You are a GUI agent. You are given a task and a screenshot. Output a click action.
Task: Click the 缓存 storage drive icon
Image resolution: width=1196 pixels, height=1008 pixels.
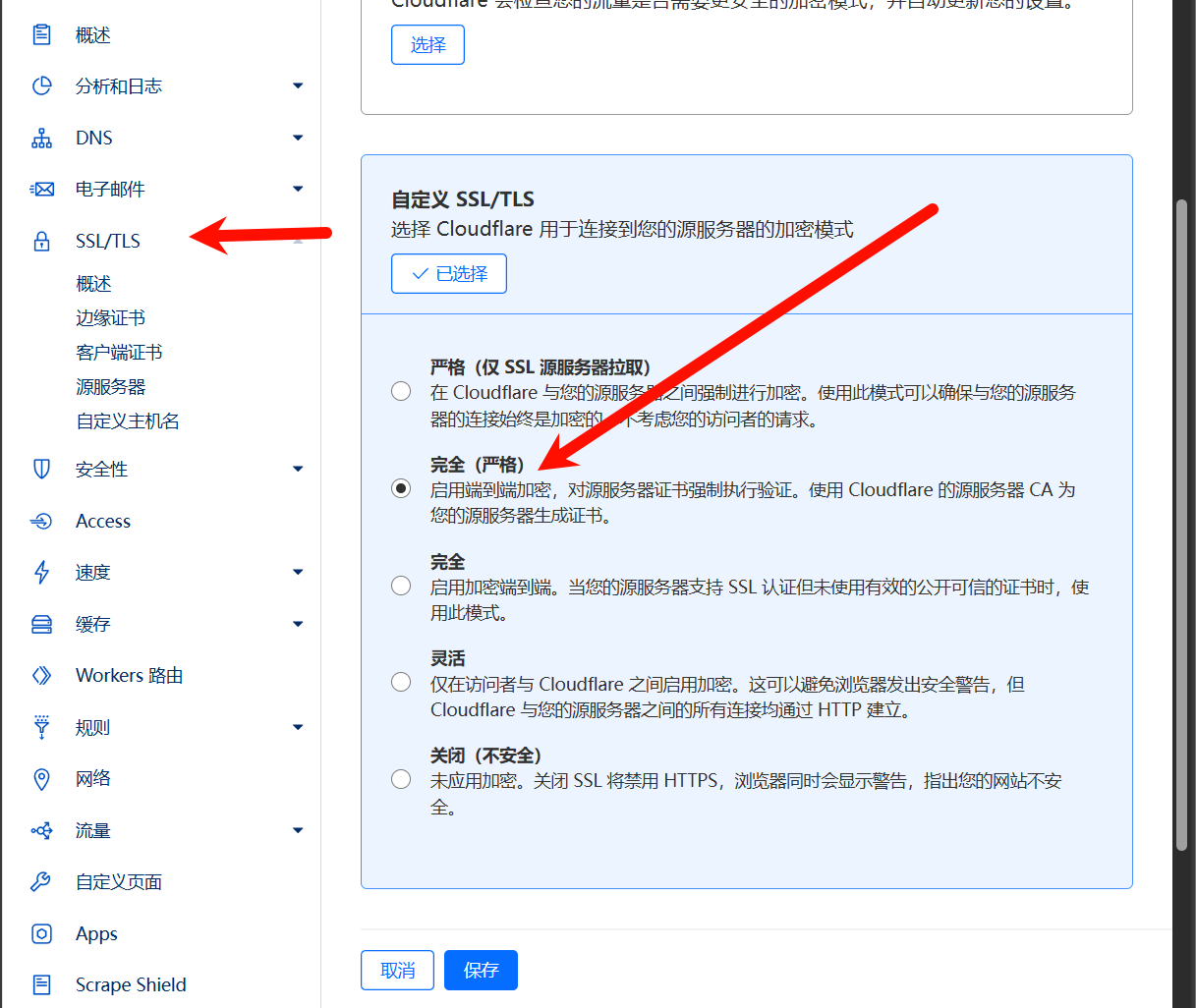coord(41,624)
